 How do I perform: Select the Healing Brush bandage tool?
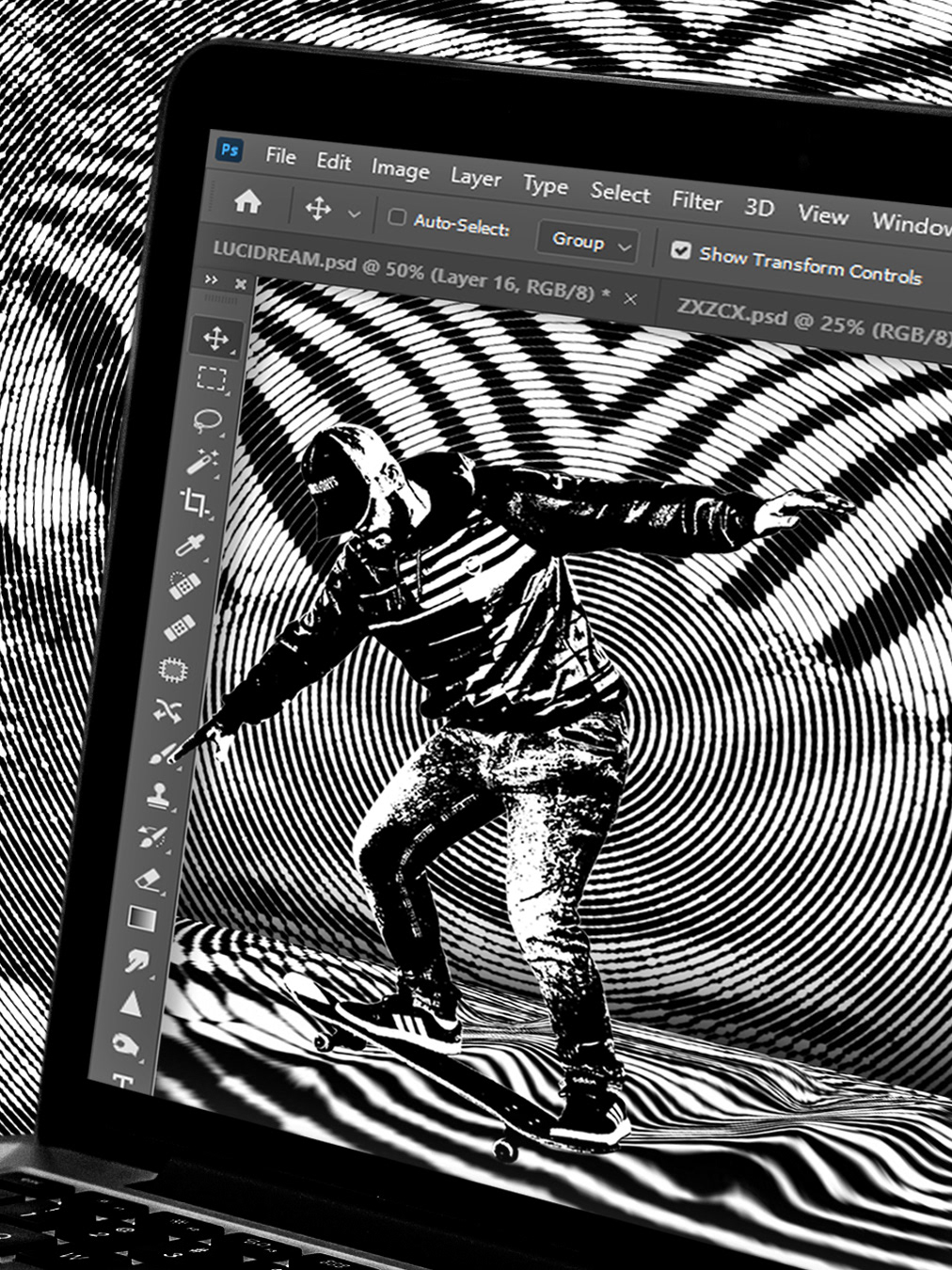click(179, 627)
